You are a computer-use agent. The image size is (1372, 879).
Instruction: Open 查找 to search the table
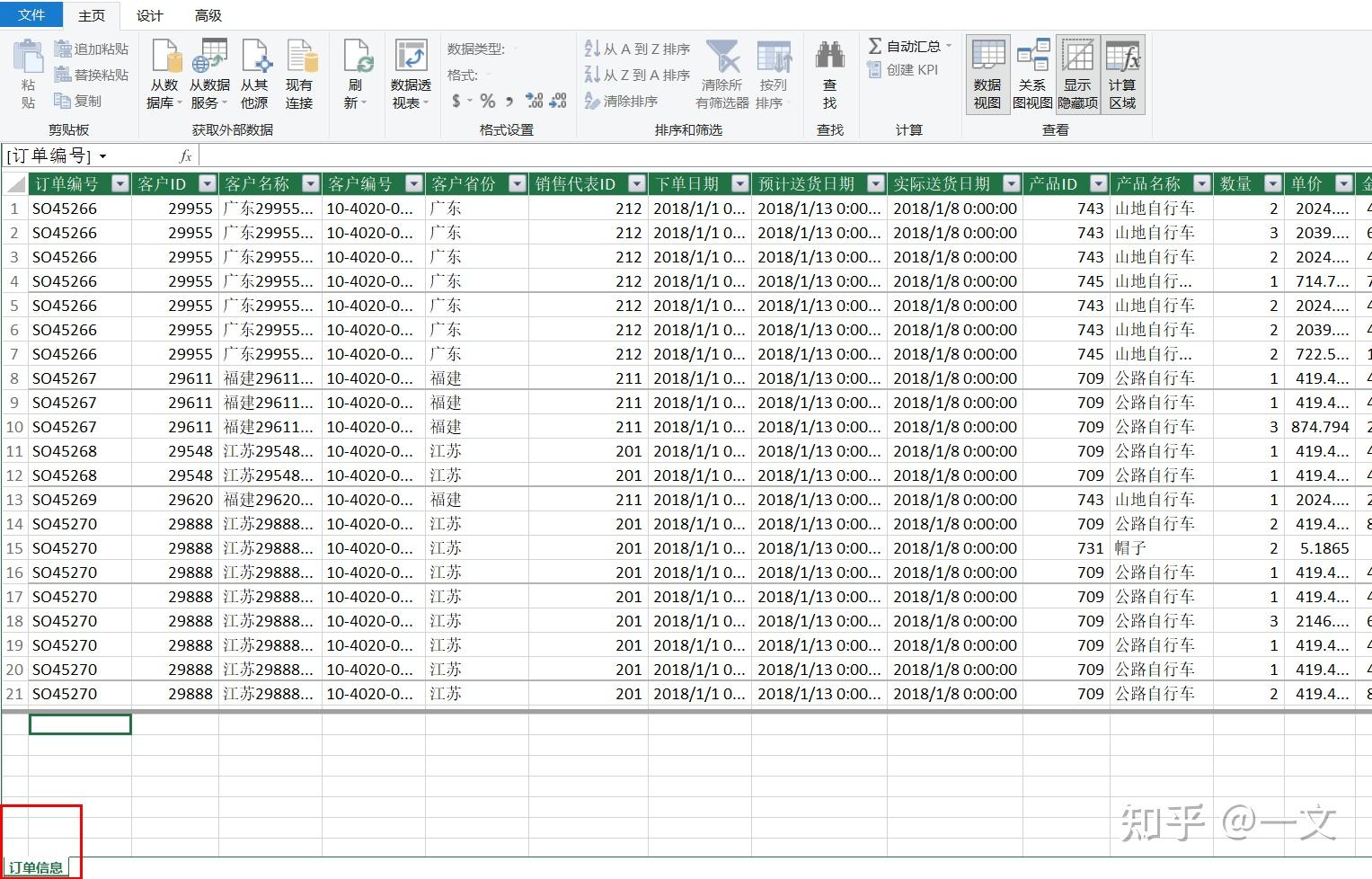pos(829,74)
